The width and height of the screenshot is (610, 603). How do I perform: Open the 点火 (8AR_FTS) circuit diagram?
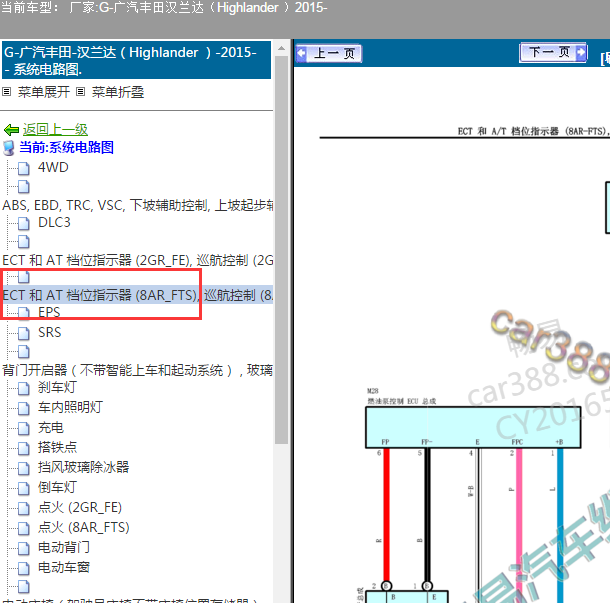coord(84,527)
